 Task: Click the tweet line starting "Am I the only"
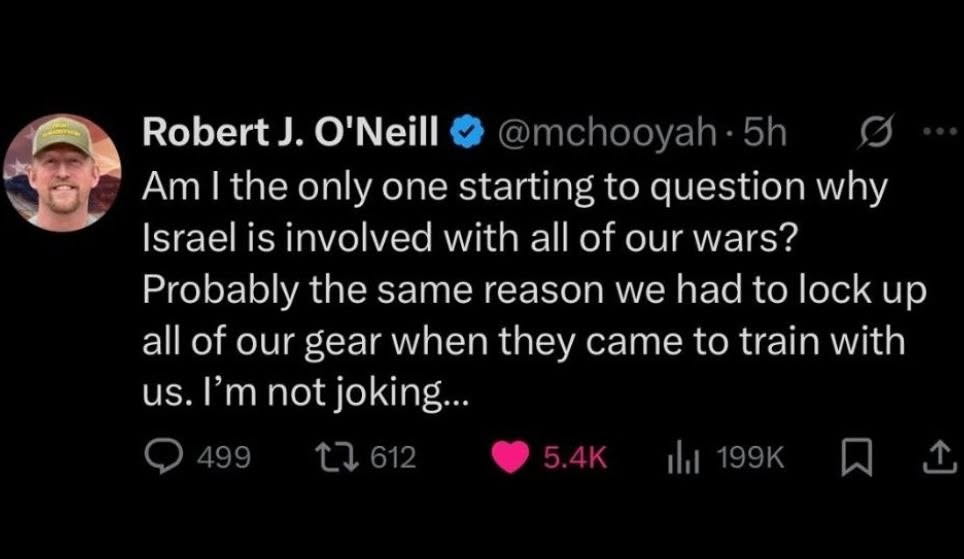tap(514, 187)
